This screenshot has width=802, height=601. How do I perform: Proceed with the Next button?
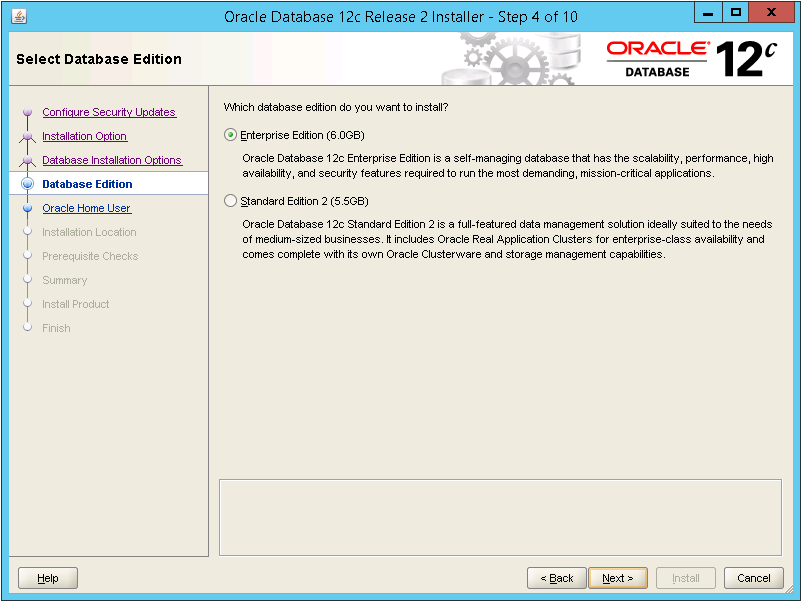(x=617, y=578)
